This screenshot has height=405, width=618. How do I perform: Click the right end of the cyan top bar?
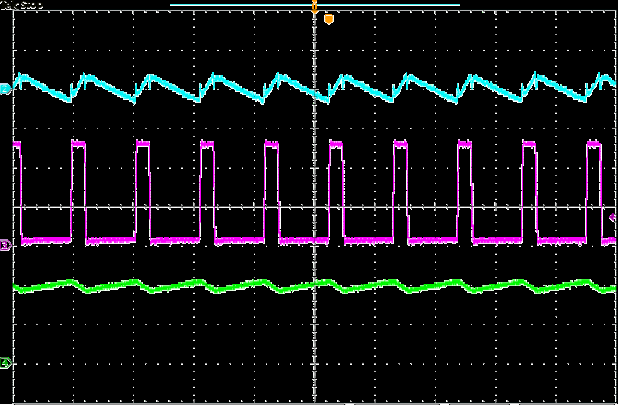click(x=458, y=5)
